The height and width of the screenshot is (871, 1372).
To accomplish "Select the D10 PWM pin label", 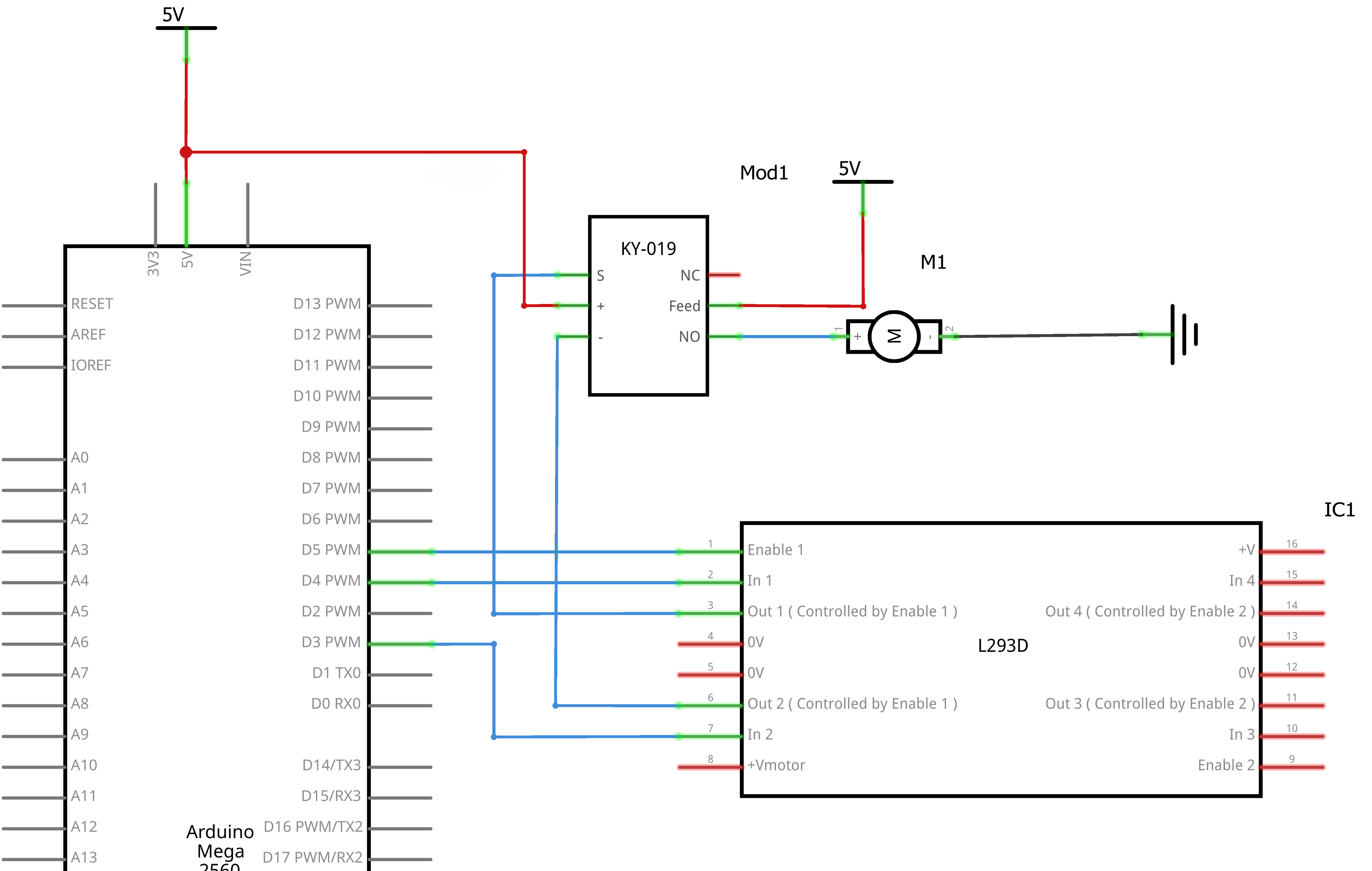I will [x=327, y=396].
